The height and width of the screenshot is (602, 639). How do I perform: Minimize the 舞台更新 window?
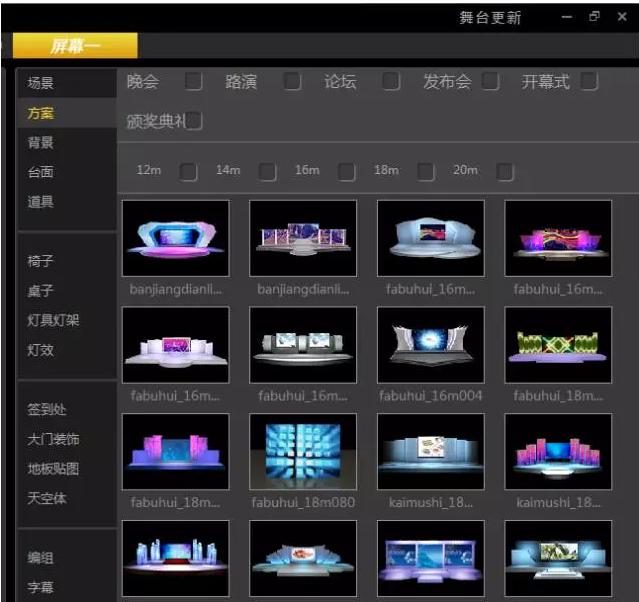(567, 17)
